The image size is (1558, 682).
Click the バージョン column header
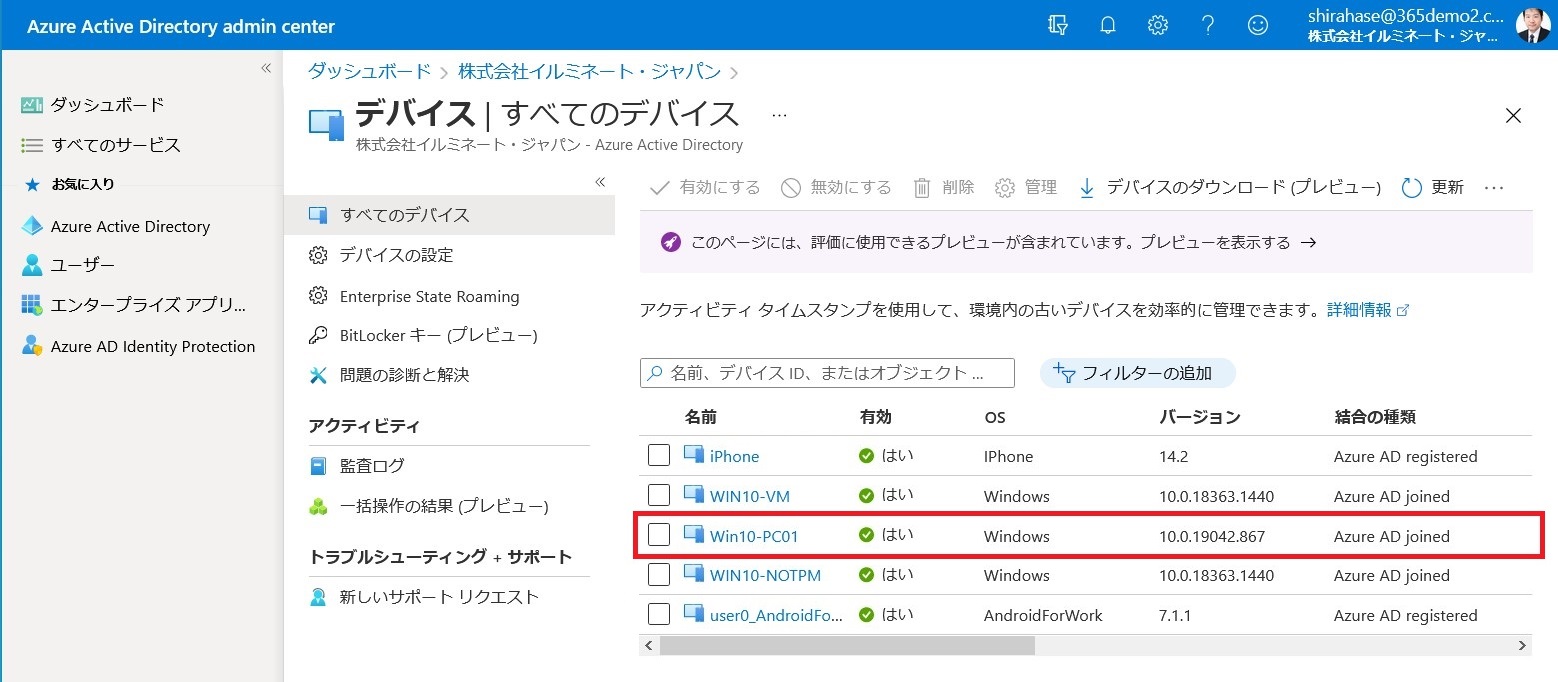click(1200, 417)
